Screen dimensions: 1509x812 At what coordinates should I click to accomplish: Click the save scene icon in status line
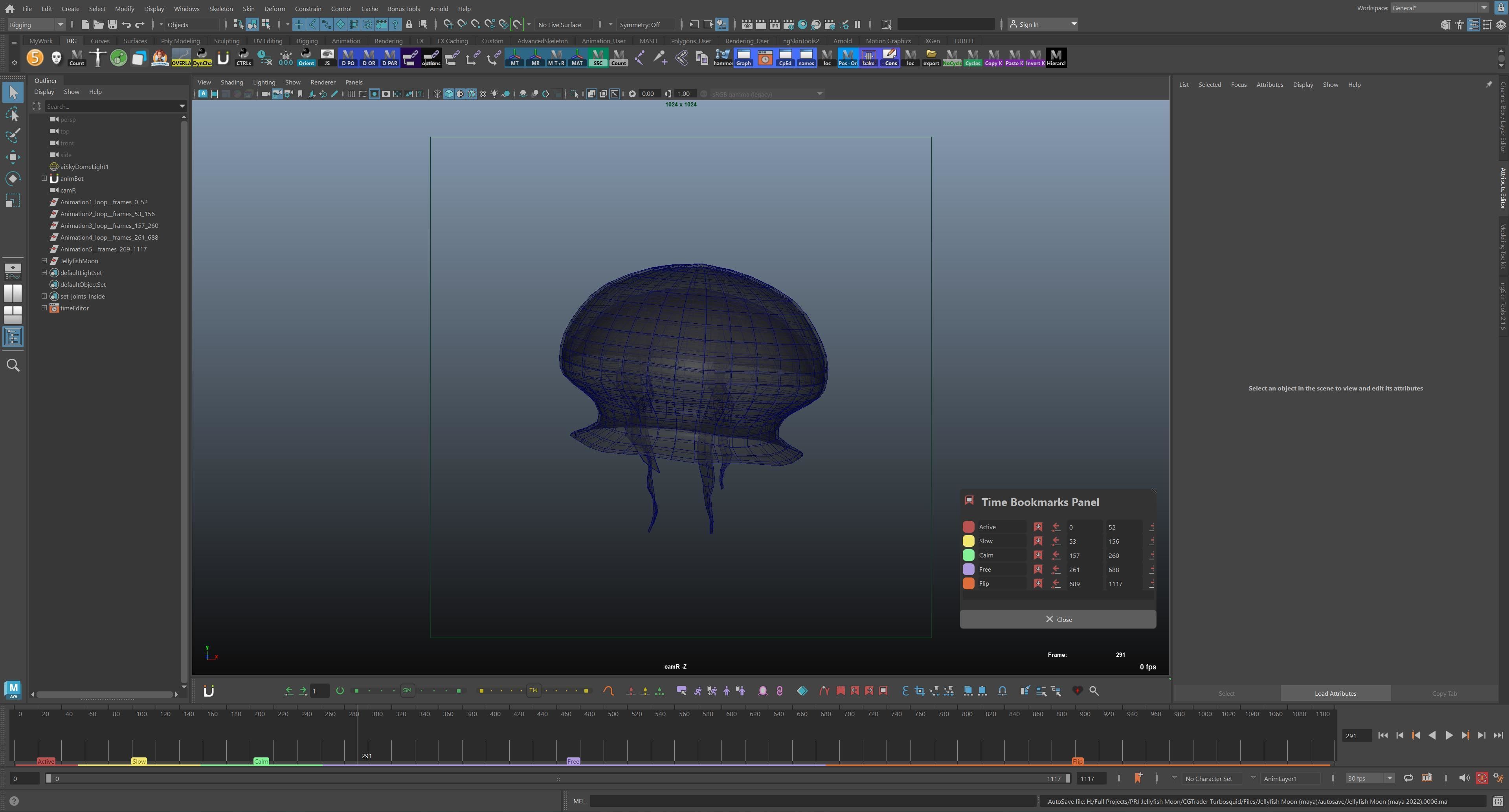click(112, 25)
